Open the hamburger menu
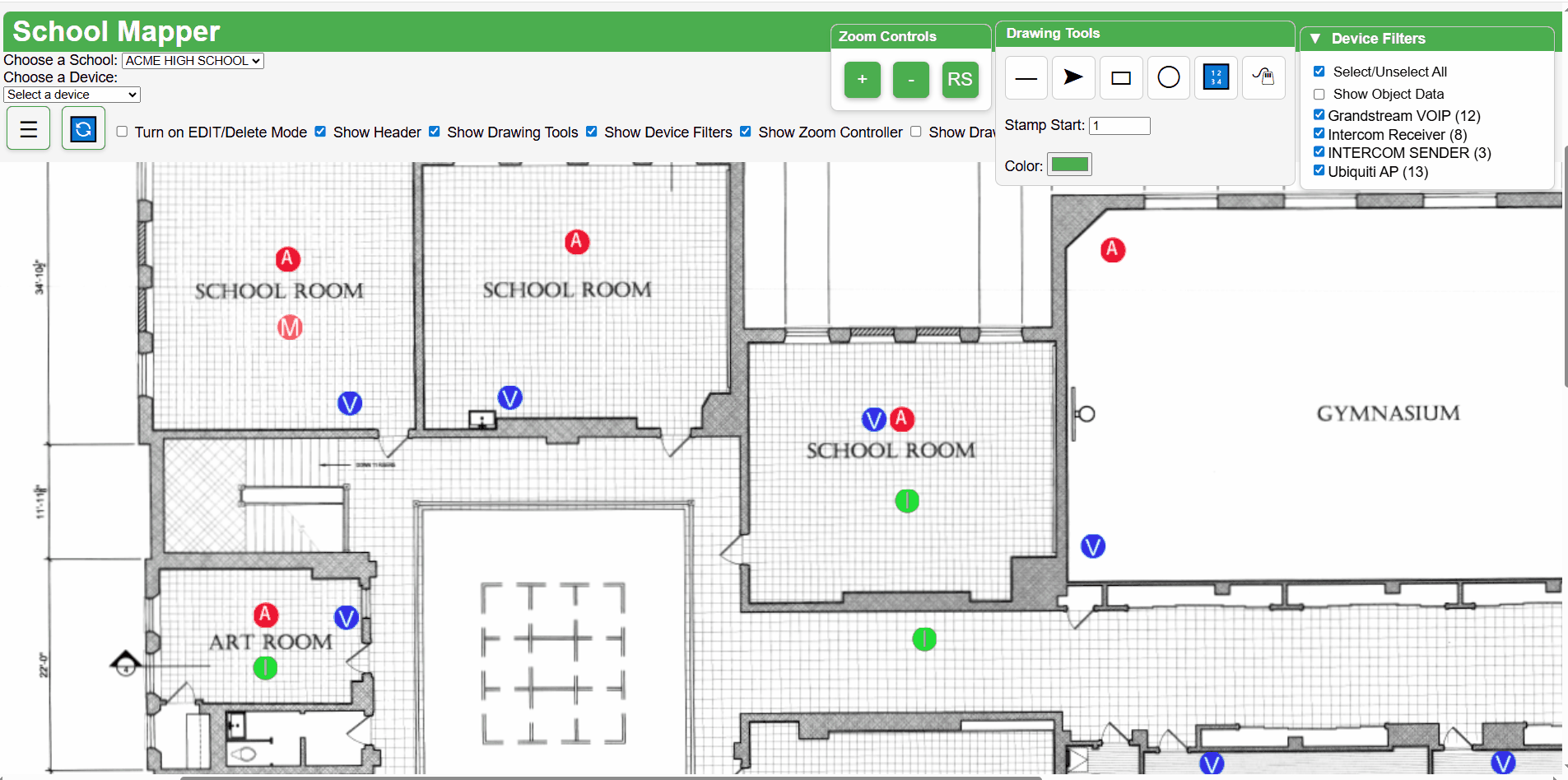 click(29, 129)
